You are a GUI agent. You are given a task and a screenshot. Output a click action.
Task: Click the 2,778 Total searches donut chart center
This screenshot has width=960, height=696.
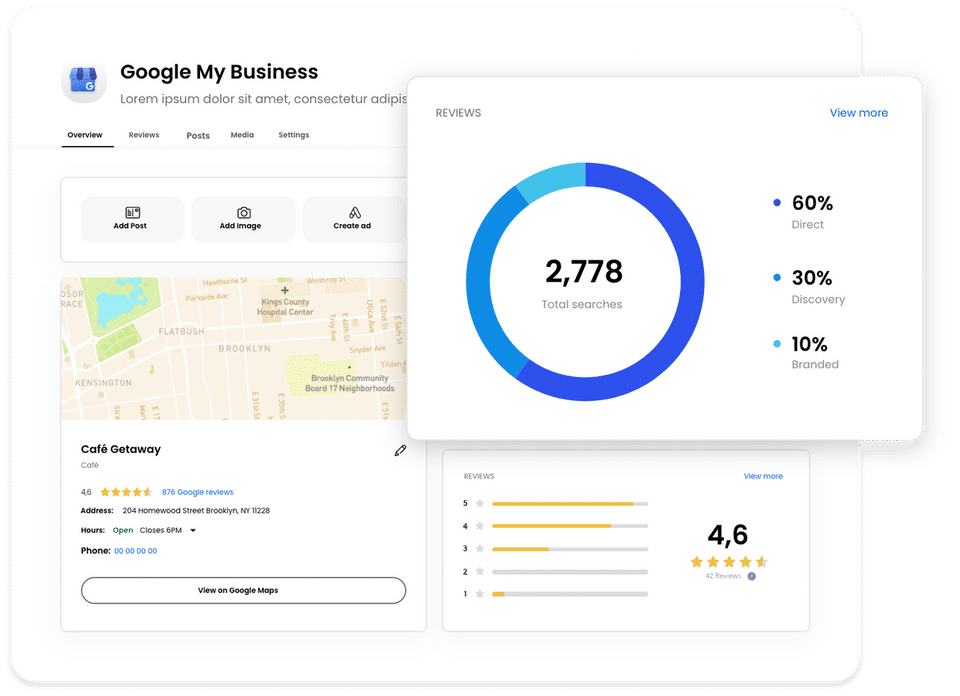click(x=585, y=282)
